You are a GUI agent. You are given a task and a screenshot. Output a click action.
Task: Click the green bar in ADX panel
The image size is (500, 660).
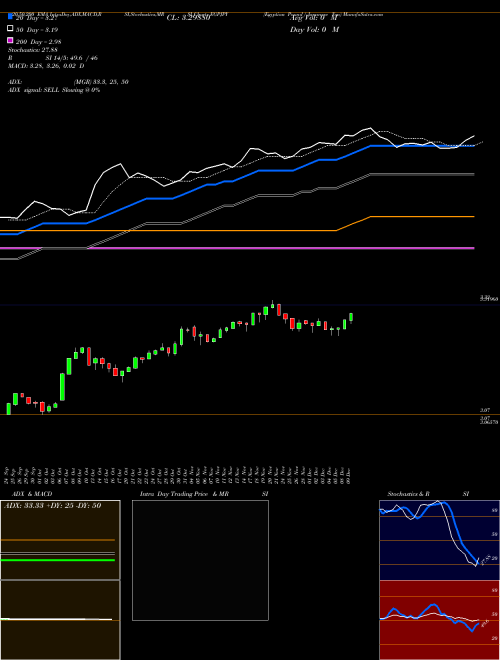(58, 560)
